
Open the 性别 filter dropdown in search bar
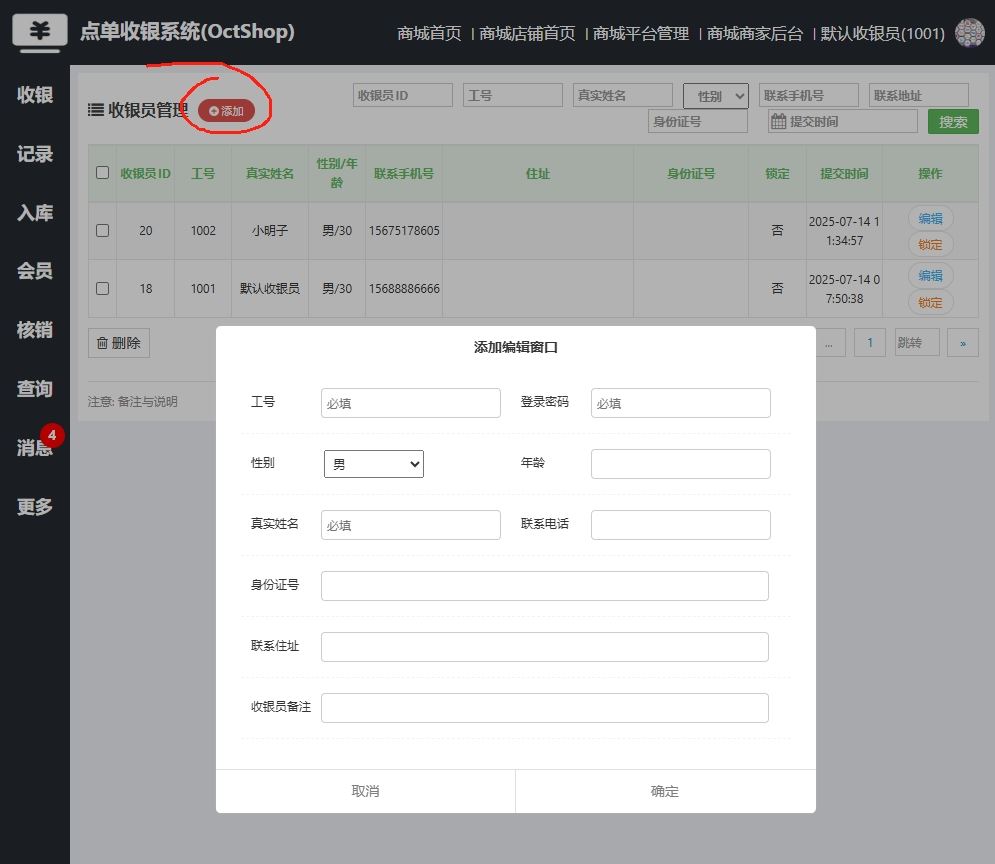[x=716, y=96]
